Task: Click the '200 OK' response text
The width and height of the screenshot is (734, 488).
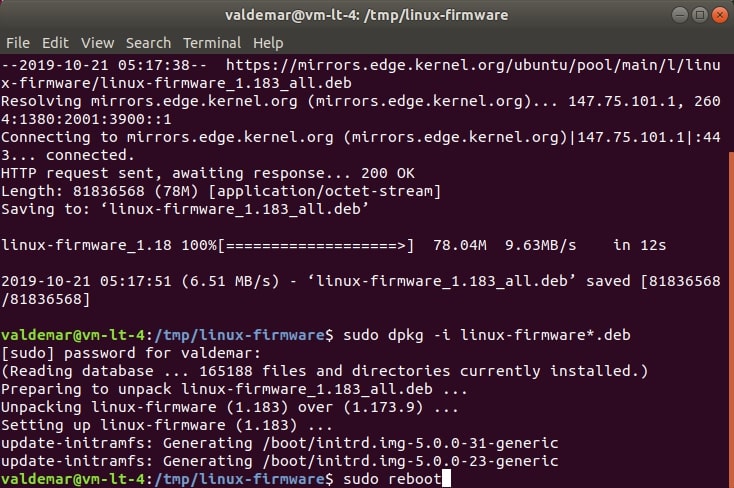Action: tap(388, 173)
